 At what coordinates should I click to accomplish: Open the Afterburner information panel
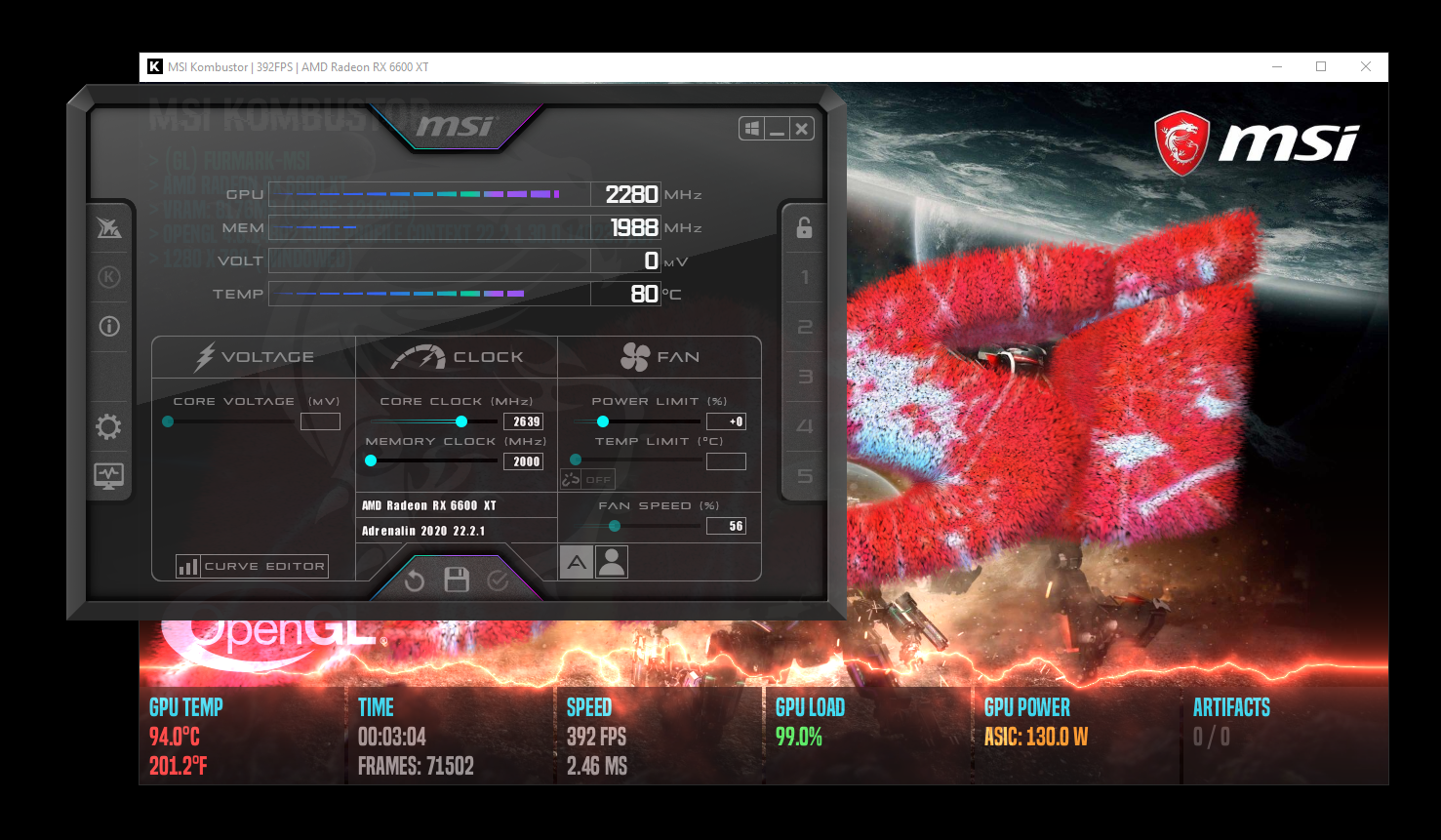point(109,327)
